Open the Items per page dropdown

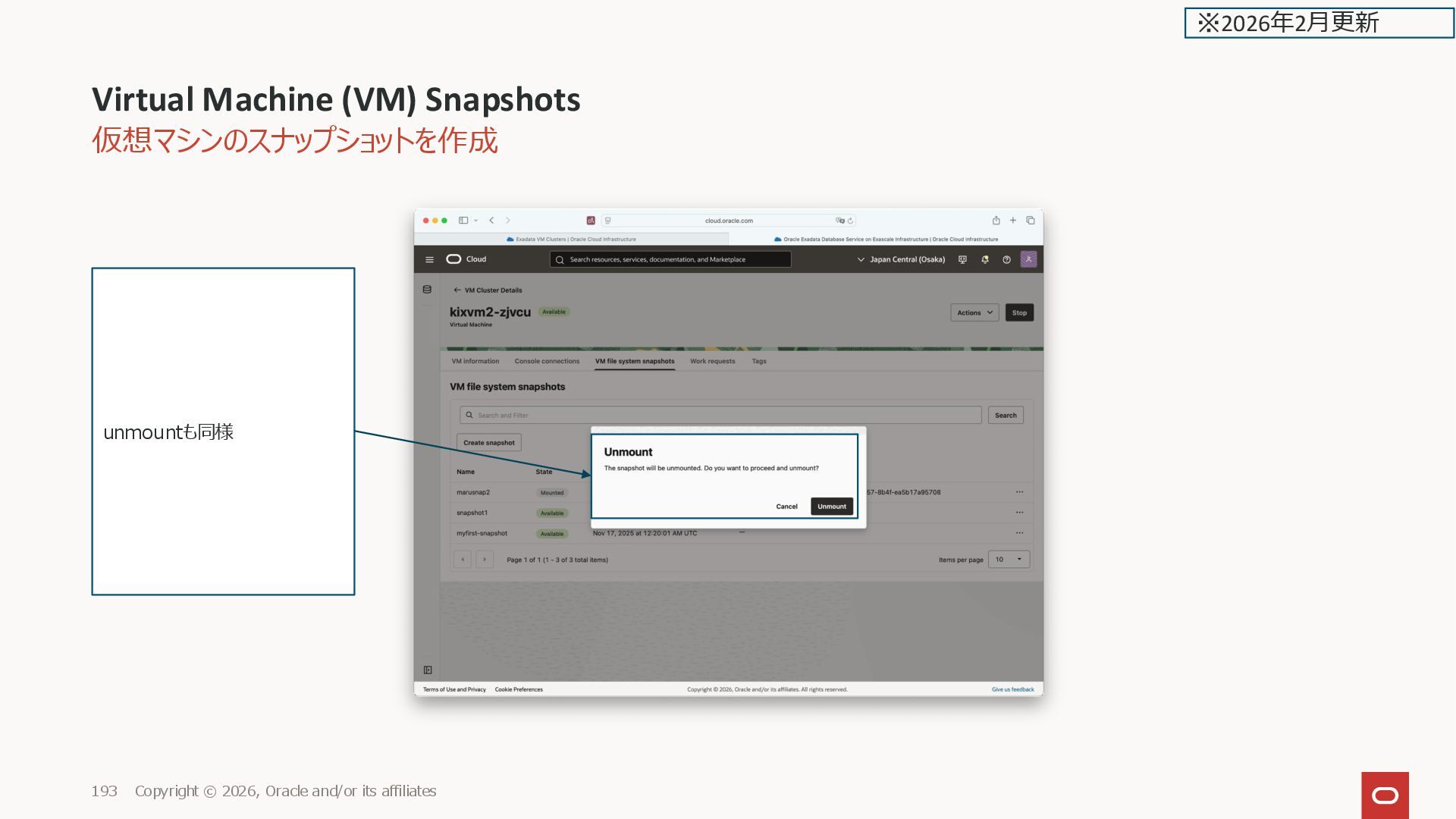(x=1009, y=560)
